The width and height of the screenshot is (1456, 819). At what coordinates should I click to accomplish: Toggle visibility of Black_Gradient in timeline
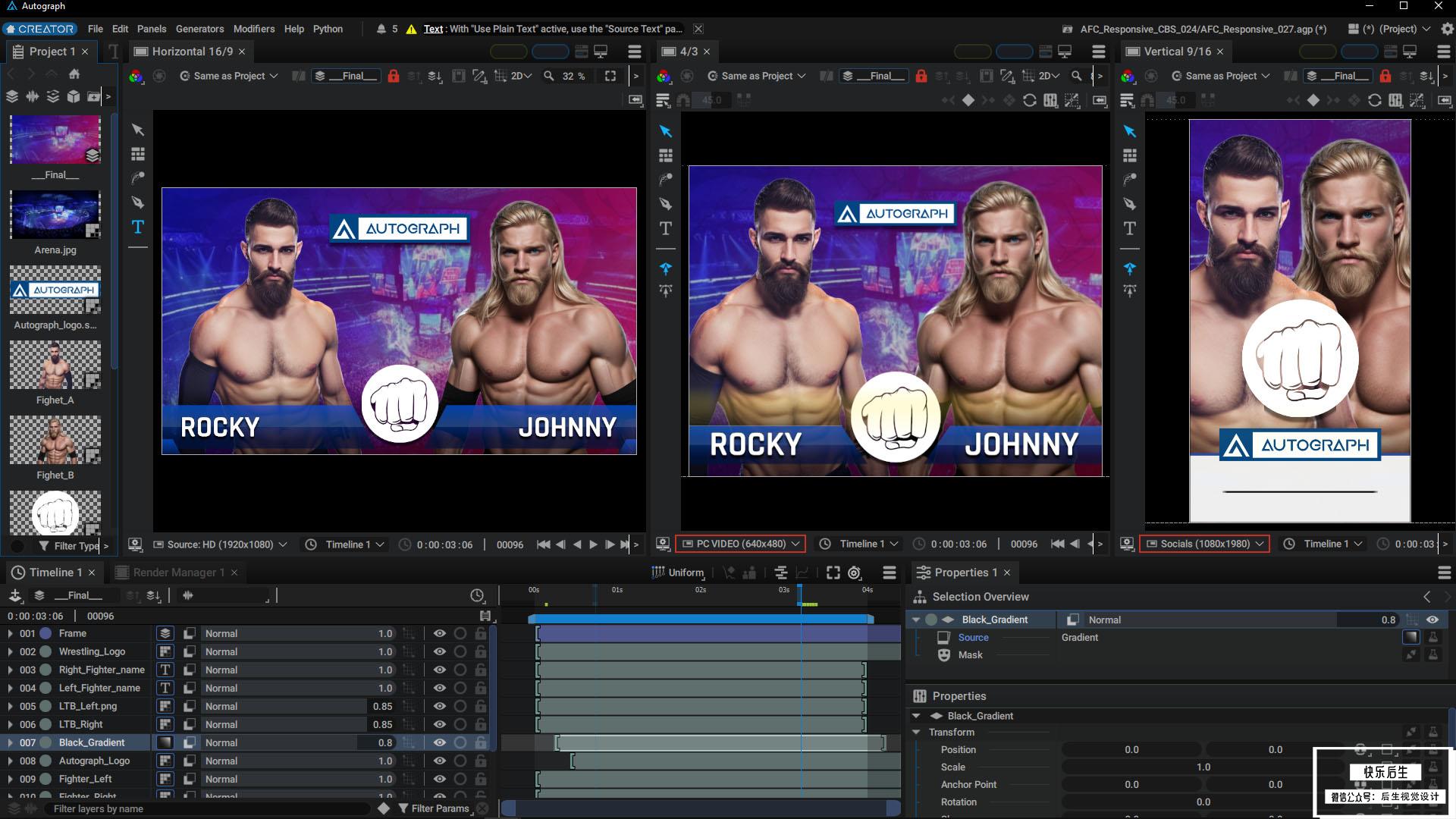point(439,742)
